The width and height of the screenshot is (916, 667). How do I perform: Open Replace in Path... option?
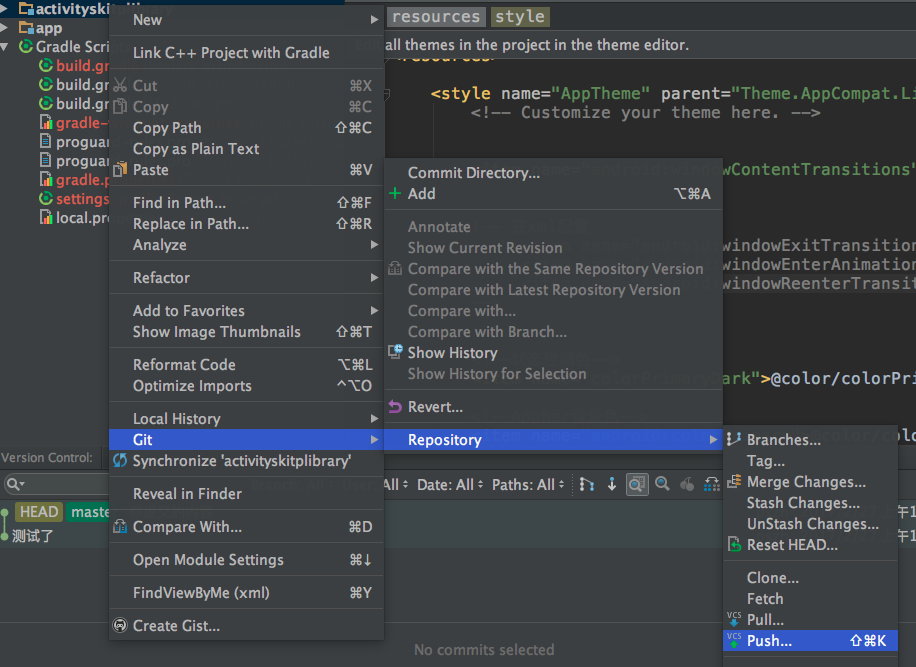(247, 224)
